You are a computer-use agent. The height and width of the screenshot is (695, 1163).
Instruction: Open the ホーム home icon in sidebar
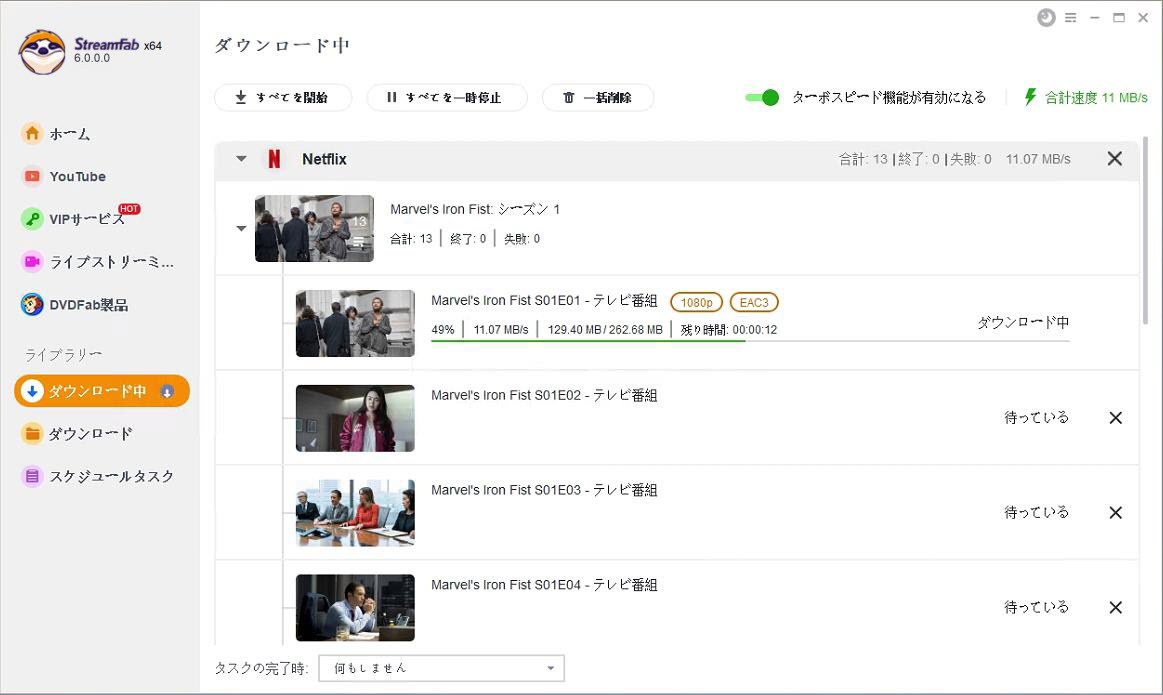tap(32, 134)
